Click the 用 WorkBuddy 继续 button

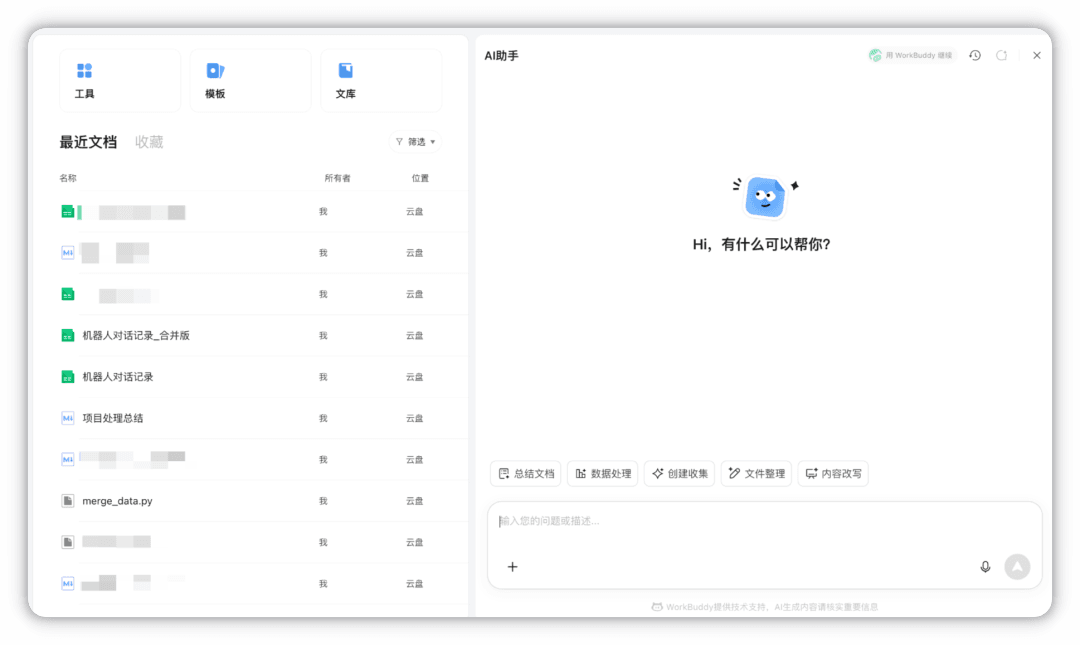pos(911,55)
